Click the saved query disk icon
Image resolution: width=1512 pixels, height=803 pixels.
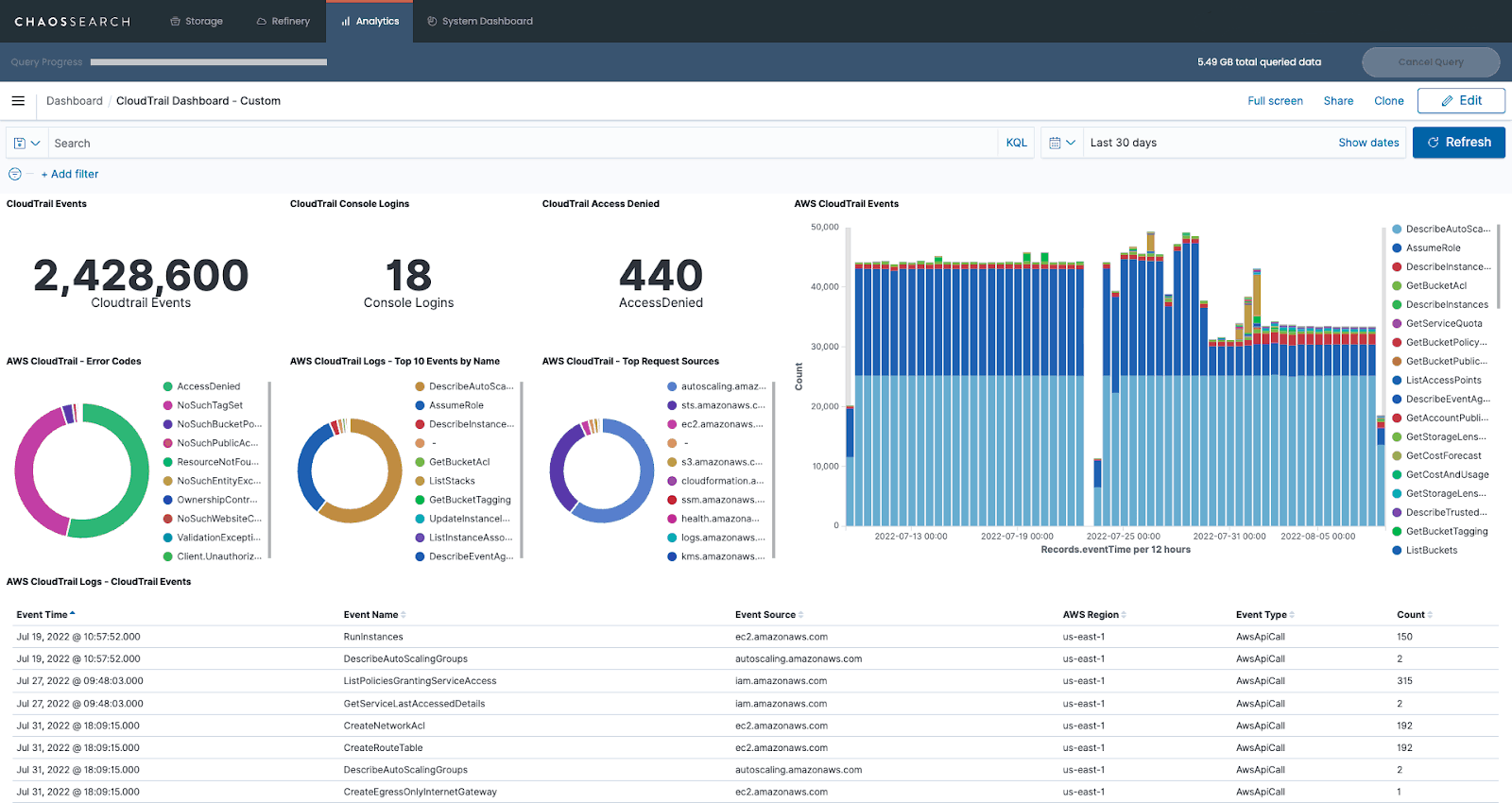[x=20, y=144]
